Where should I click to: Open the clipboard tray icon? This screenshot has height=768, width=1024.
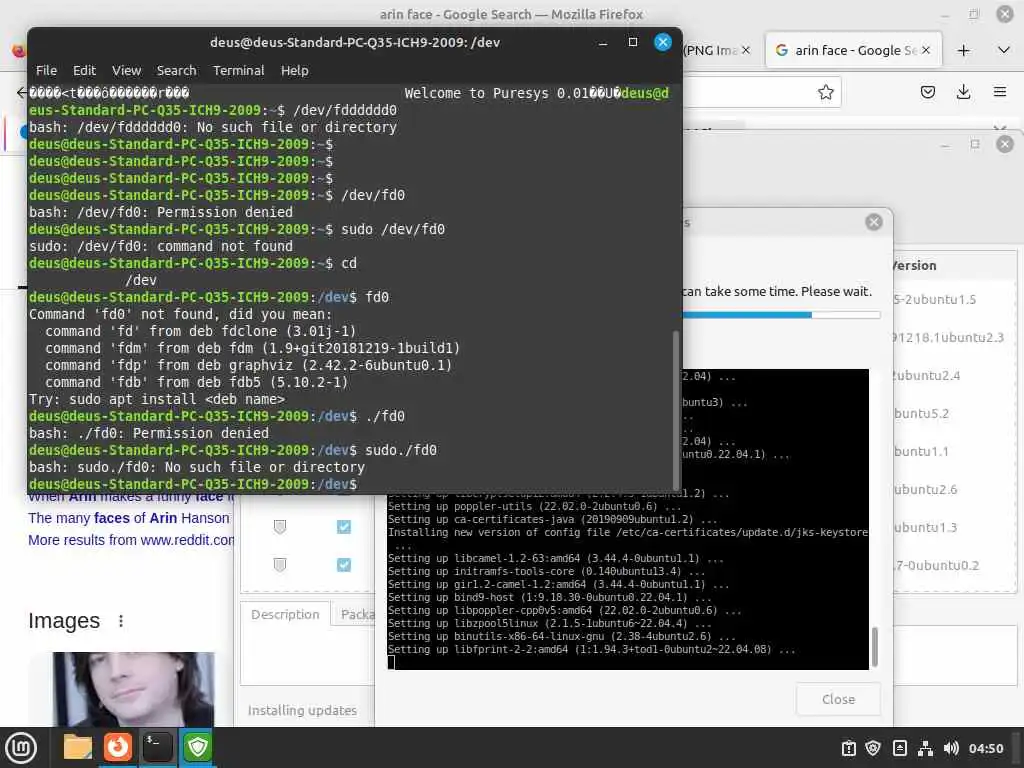tap(848, 748)
